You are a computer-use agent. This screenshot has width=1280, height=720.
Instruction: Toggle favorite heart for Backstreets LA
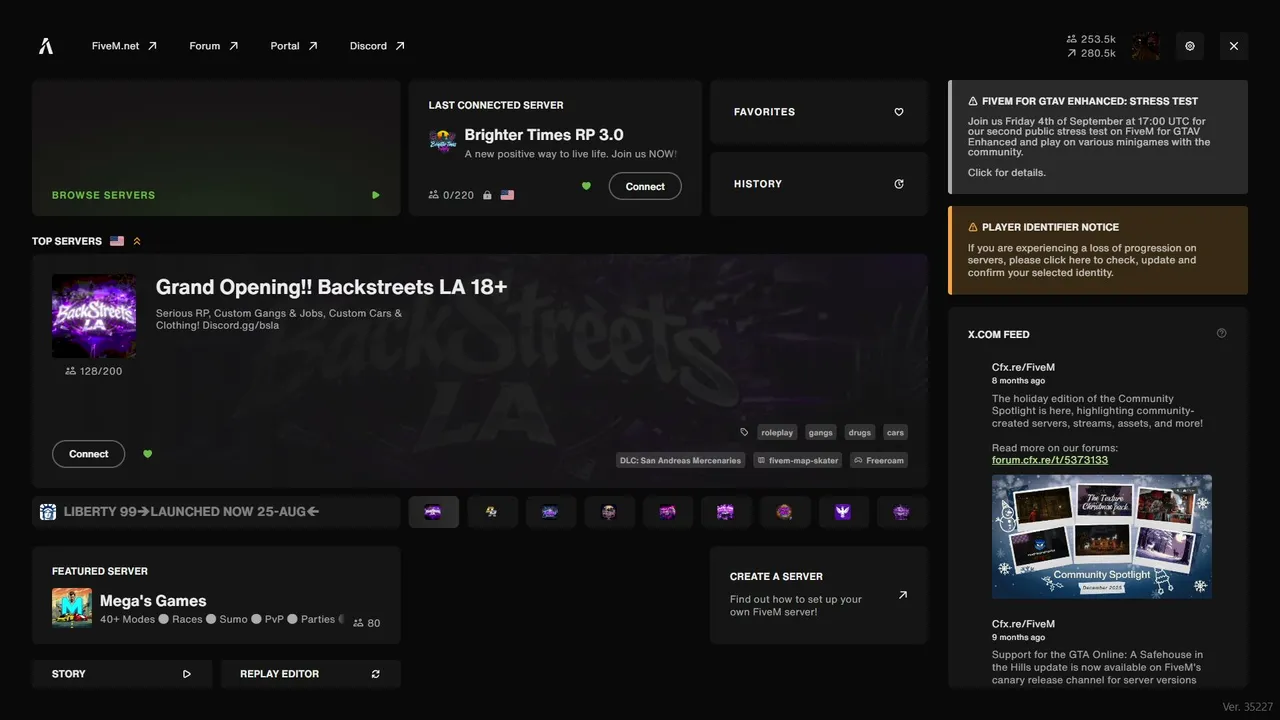pos(148,454)
